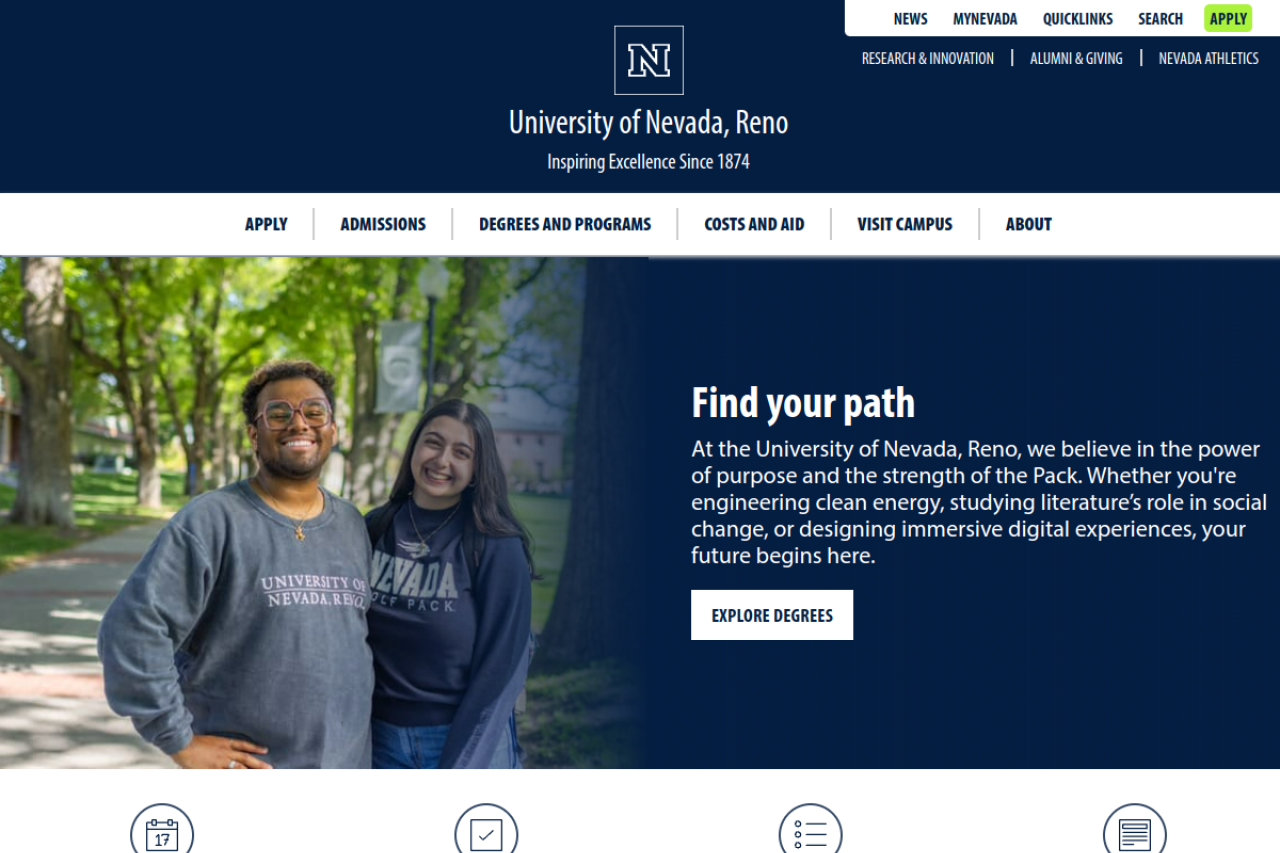1280x853 pixels.
Task: Open the News link
Action: point(910,19)
